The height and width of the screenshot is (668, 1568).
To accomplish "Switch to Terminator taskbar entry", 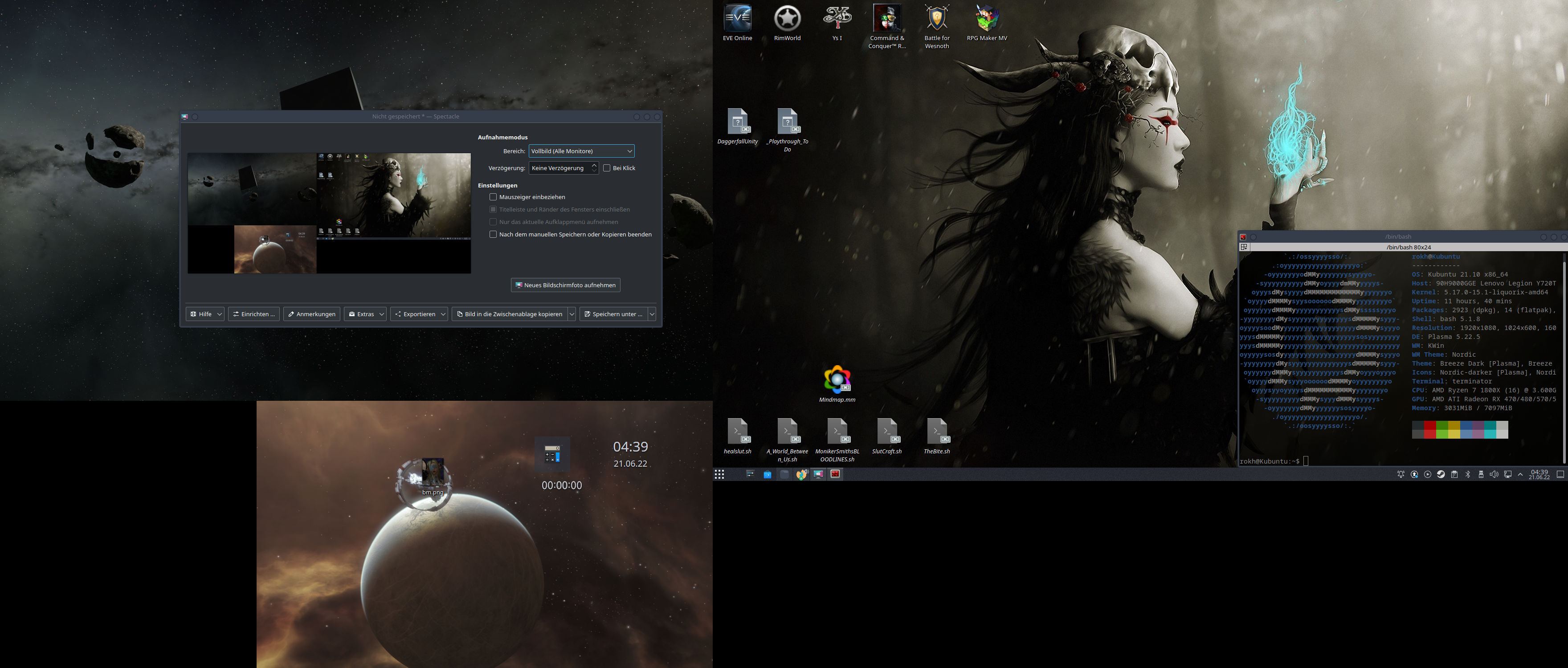I will 835,475.
